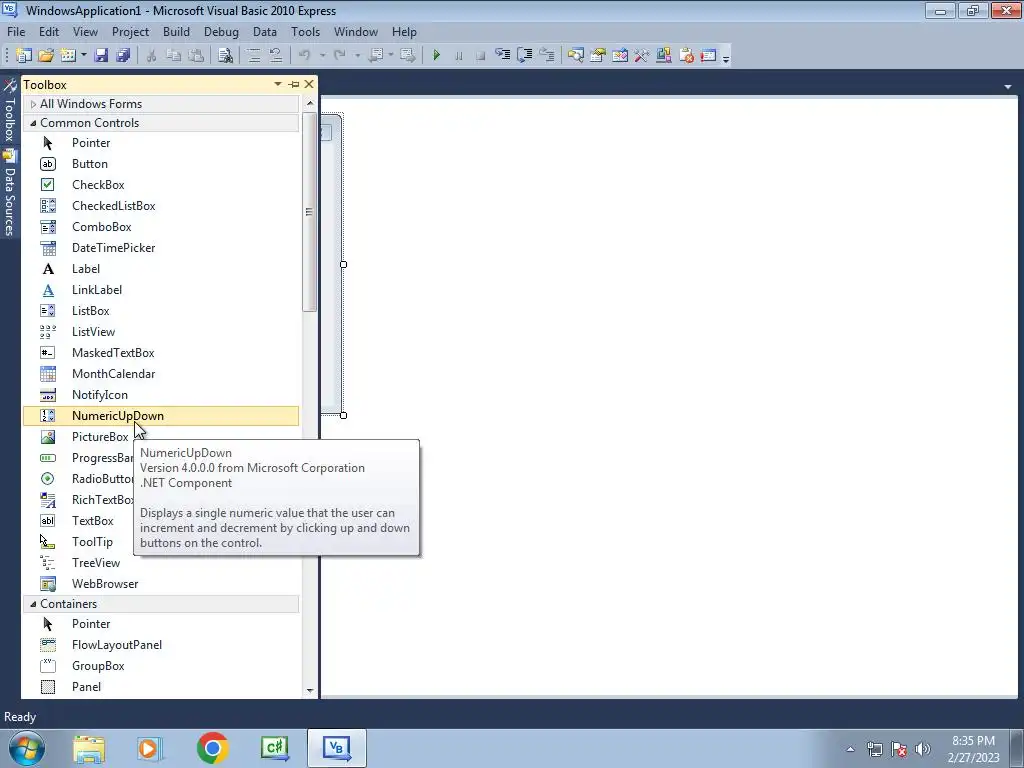Select the WebBrowser control in Toolbox
This screenshot has height=768, width=1024.
click(161, 584)
